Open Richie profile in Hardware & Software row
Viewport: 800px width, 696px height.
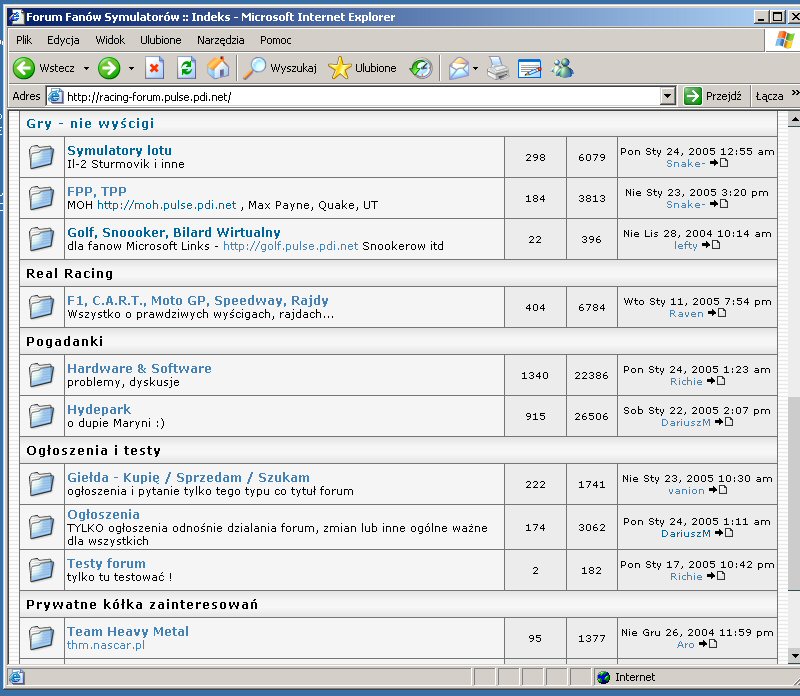(686, 381)
